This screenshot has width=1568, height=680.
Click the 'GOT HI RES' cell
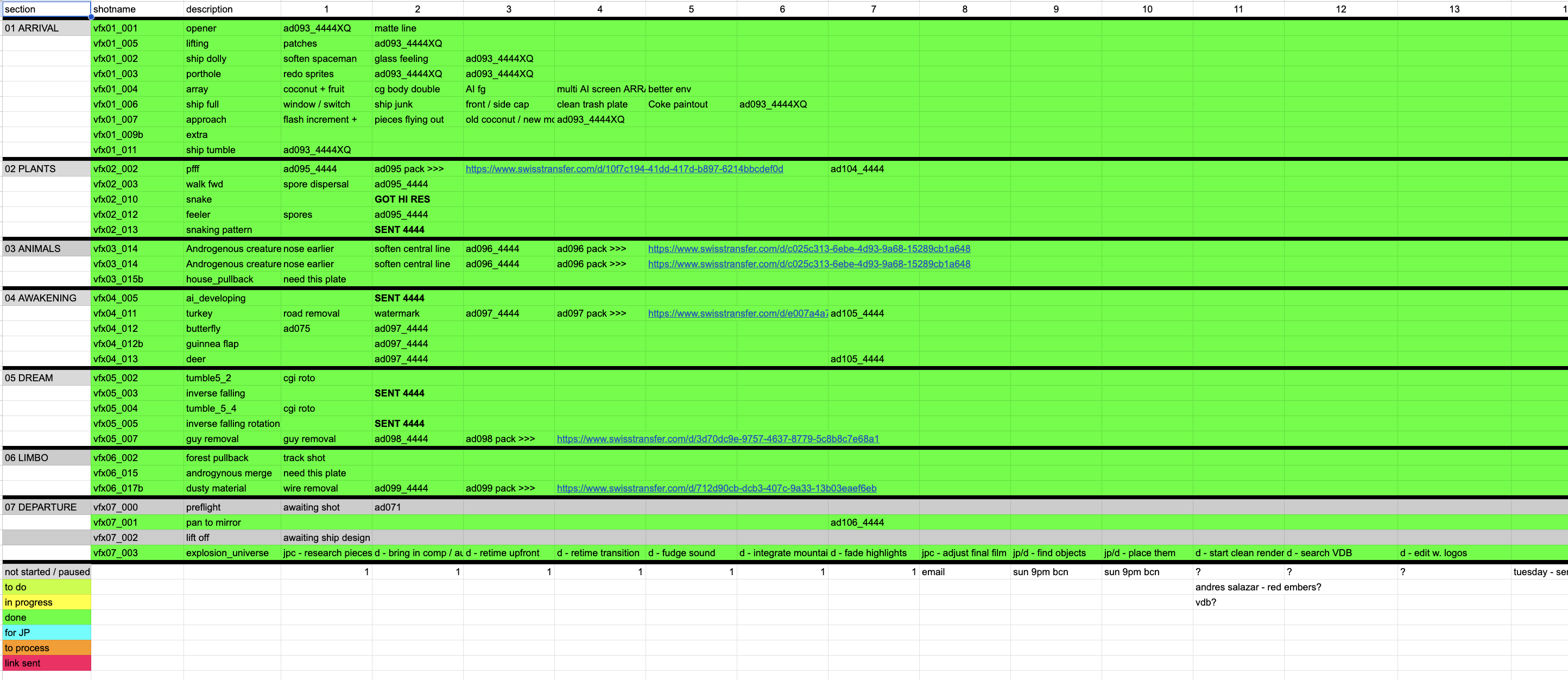(402, 199)
